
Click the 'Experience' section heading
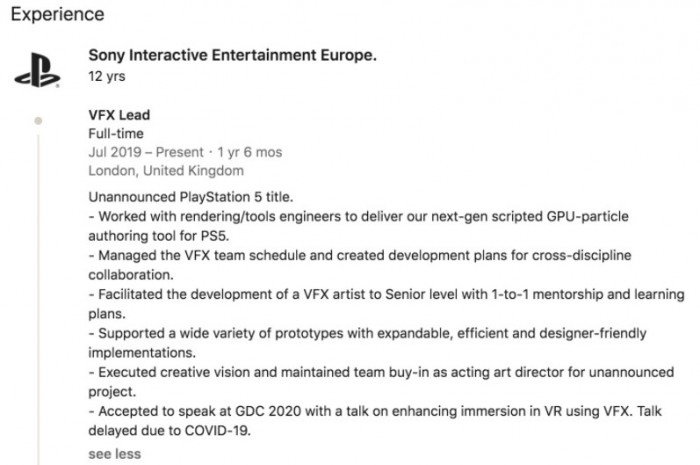57,17
